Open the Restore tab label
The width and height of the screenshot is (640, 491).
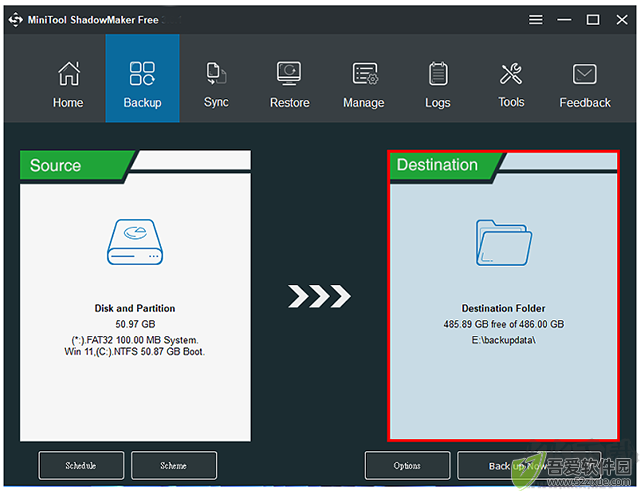[x=289, y=102]
